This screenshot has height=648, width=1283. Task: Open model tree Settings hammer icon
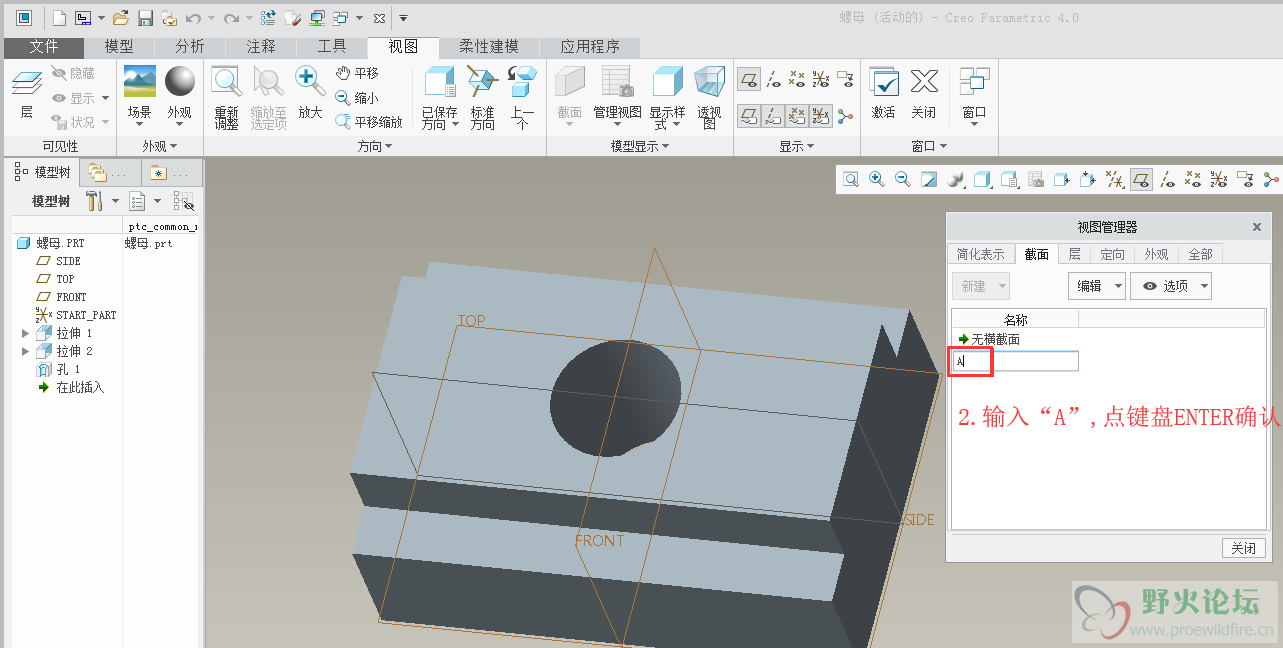[x=96, y=201]
